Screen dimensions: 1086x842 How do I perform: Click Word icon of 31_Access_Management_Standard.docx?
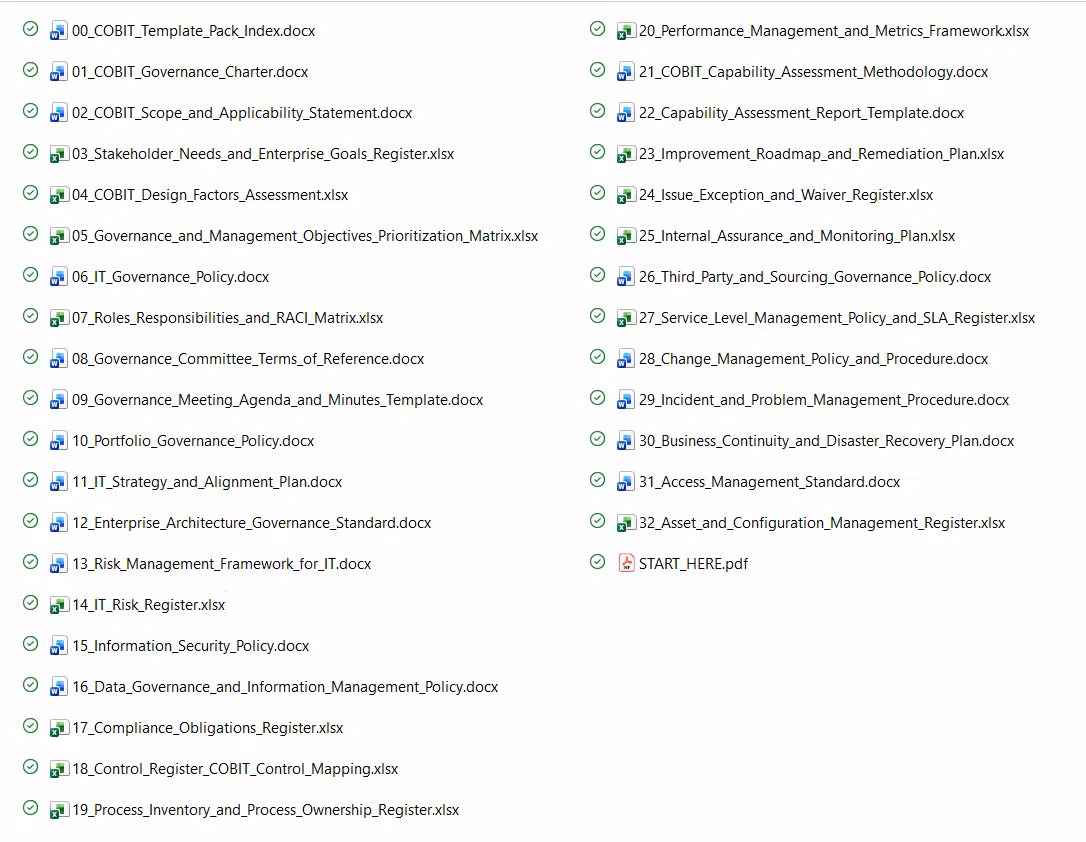[x=625, y=482]
